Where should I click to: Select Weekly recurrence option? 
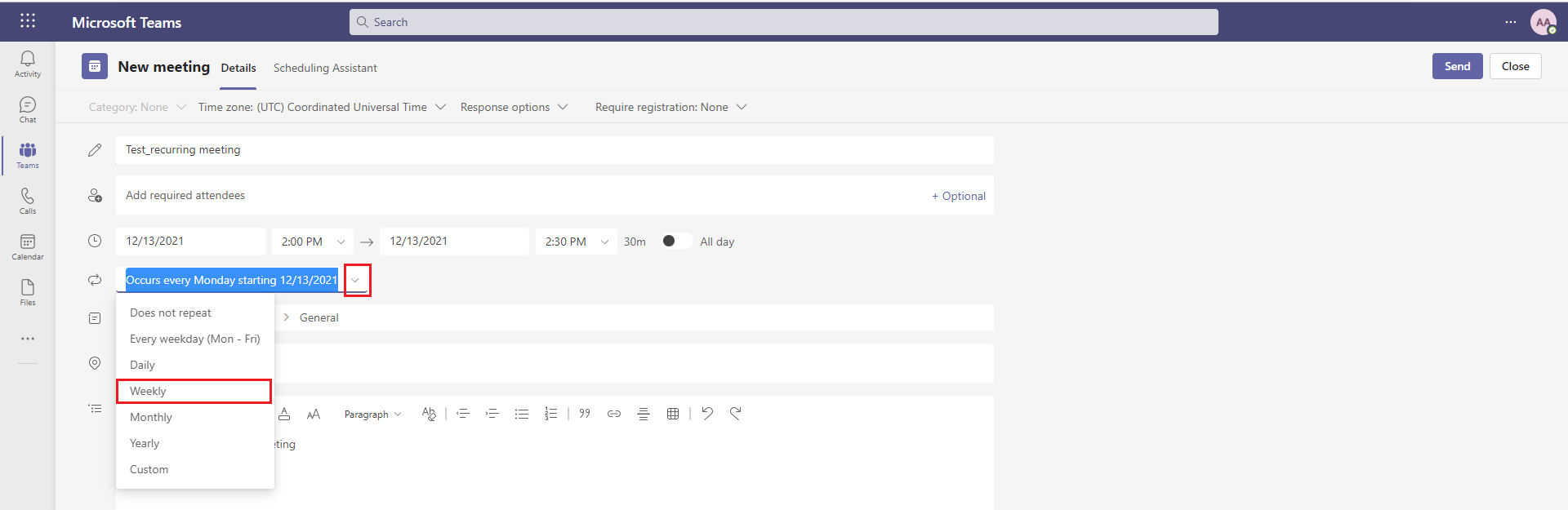(x=195, y=391)
